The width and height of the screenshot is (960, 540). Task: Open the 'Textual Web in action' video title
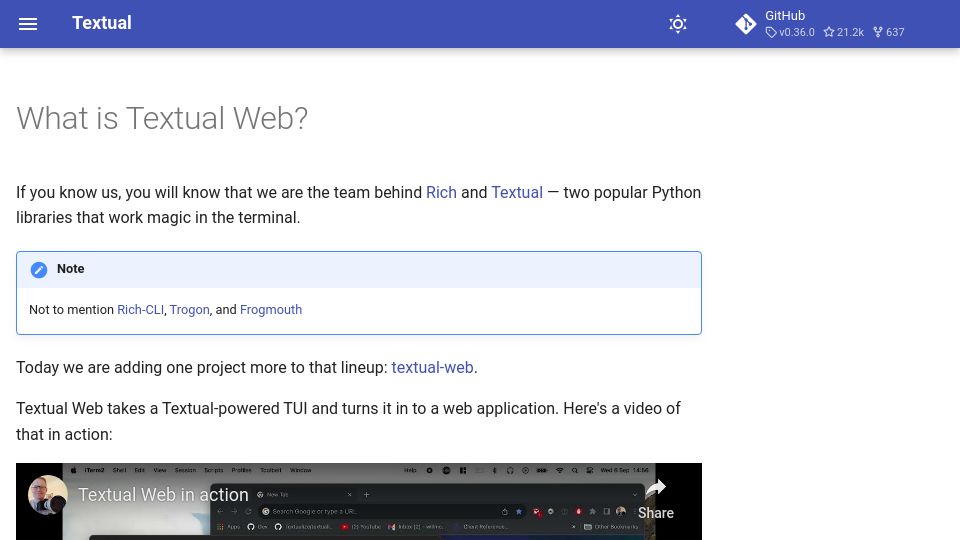coord(163,495)
